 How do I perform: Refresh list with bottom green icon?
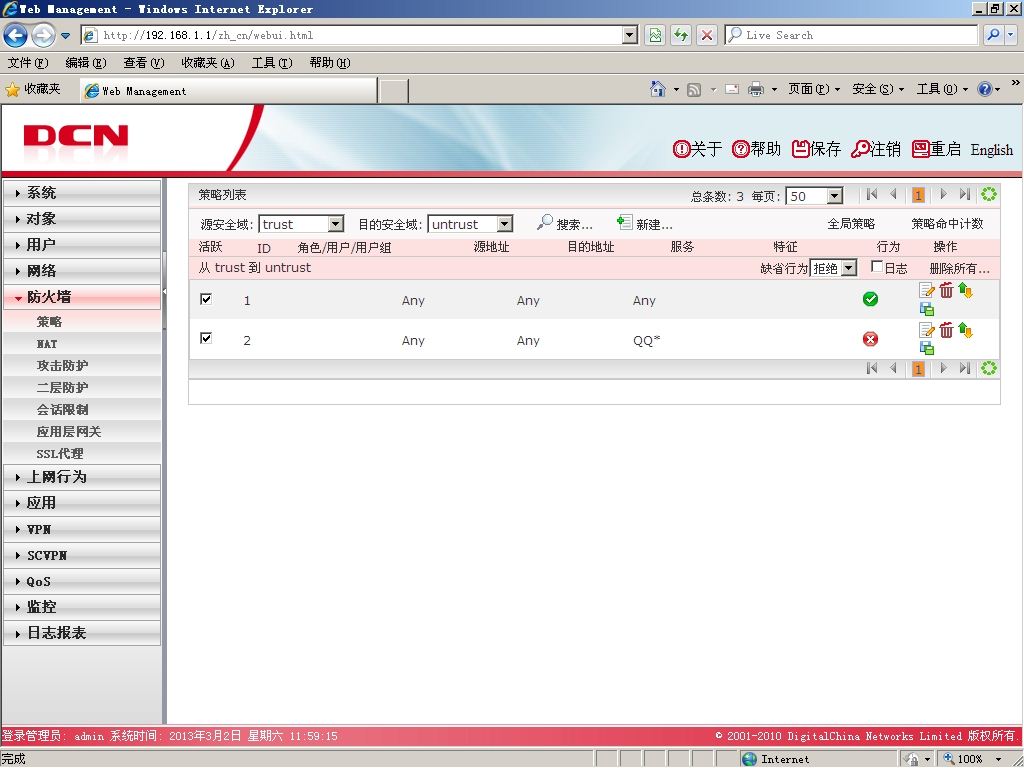[x=989, y=368]
